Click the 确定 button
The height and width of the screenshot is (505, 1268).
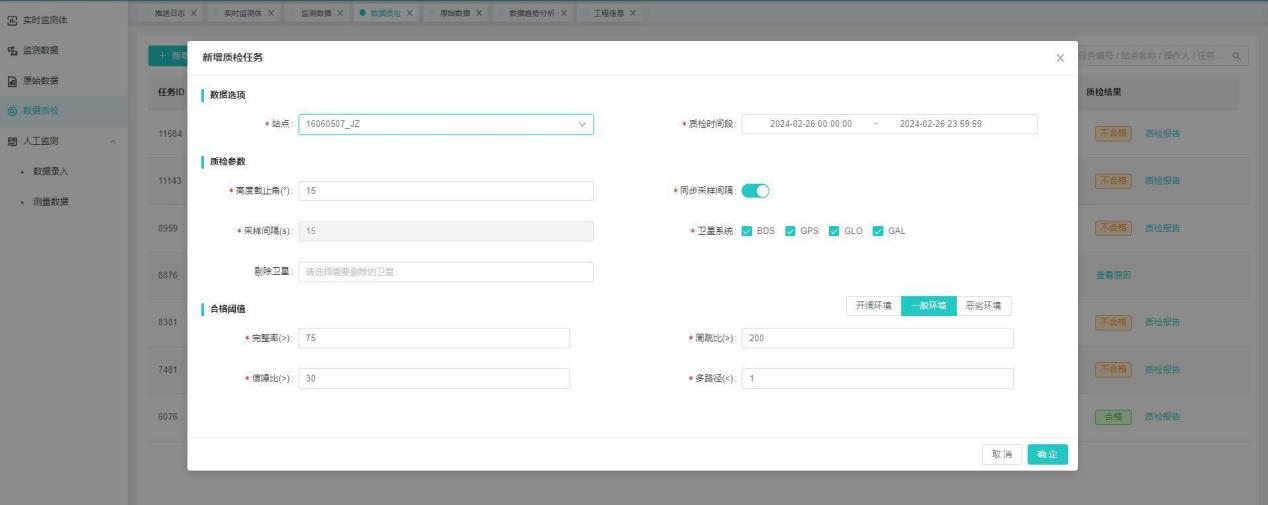pos(1047,455)
